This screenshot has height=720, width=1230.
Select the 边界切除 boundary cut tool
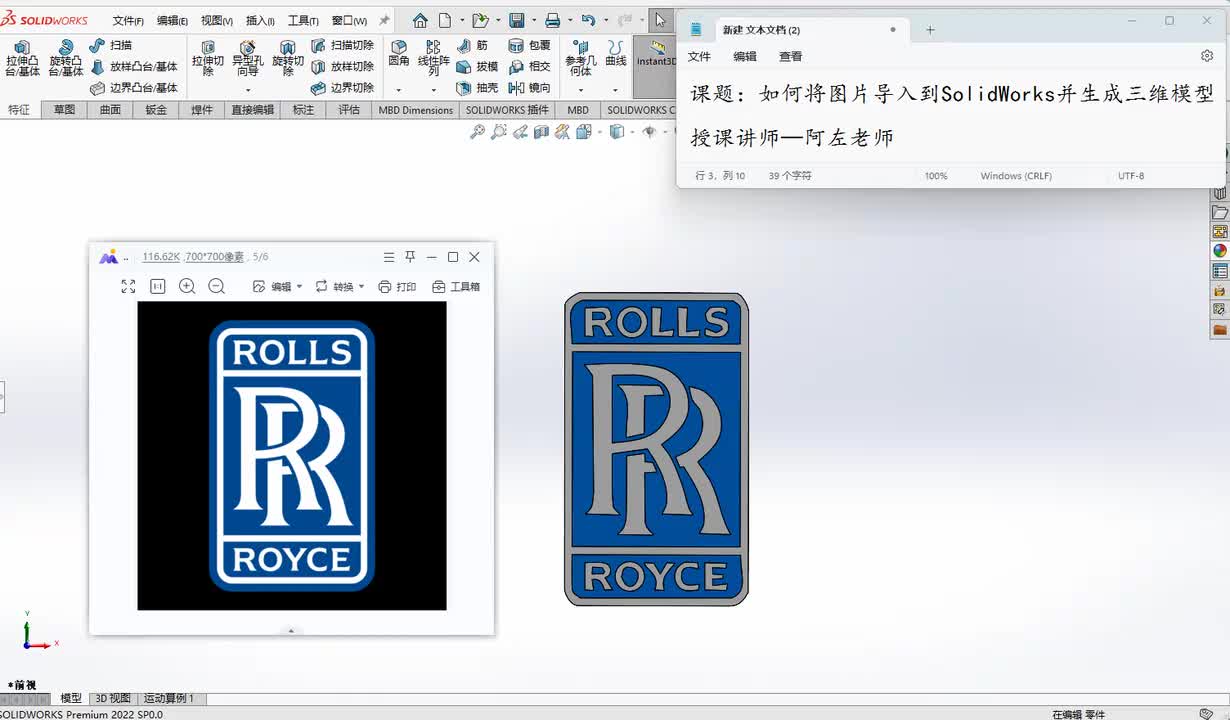pos(342,88)
